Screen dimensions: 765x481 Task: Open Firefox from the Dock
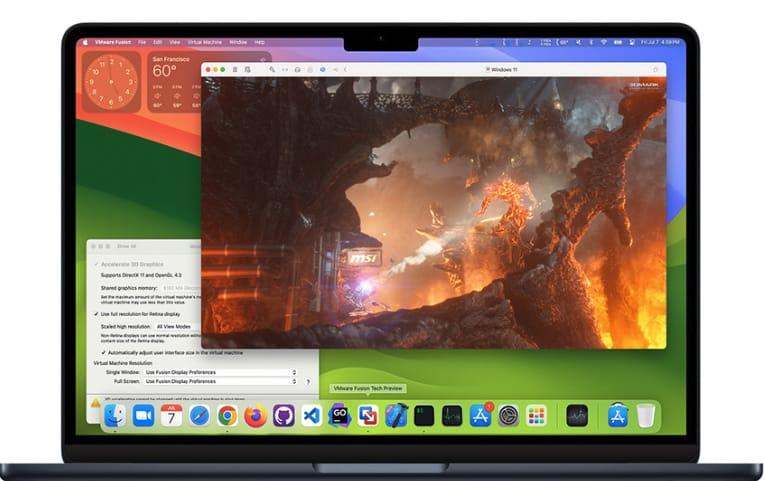click(256, 416)
